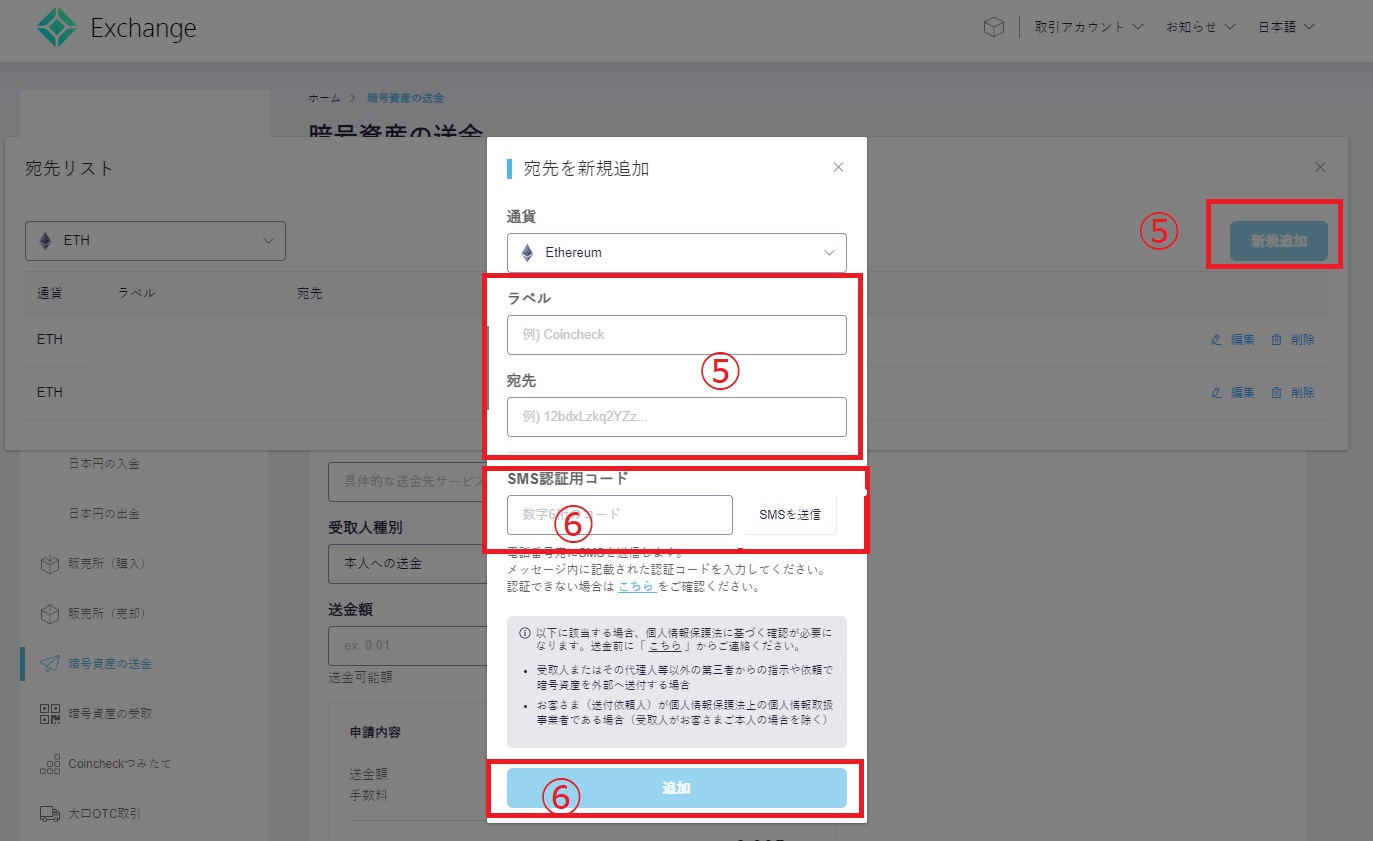Open 販売所（購入） in sidebar
The height and width of the screenshot is (841, 1373).
coord(107,564)
